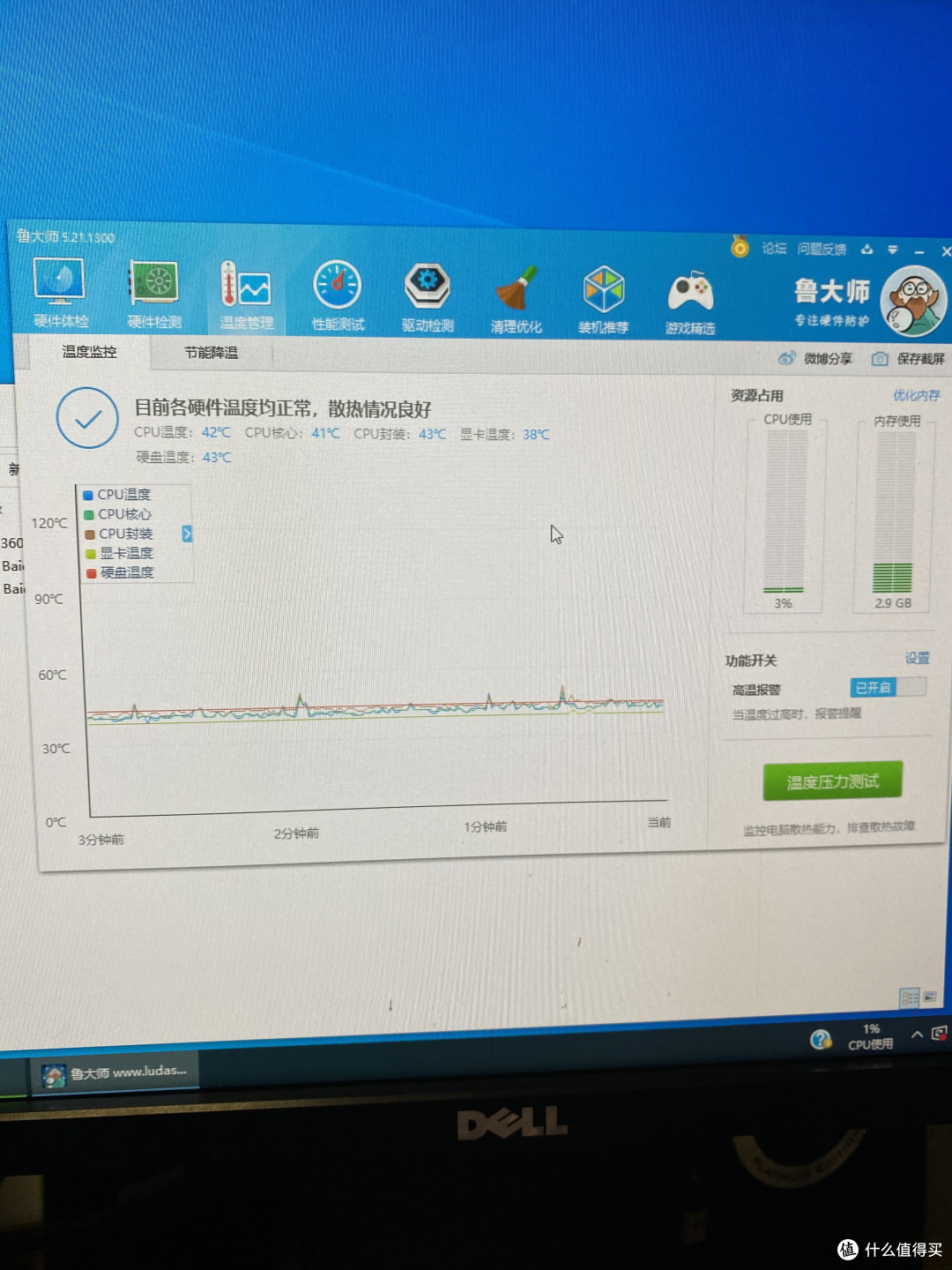Click the help question-mark tray icon
The width and height of the screenshot is (952, 1270).
click(821, 1040)
